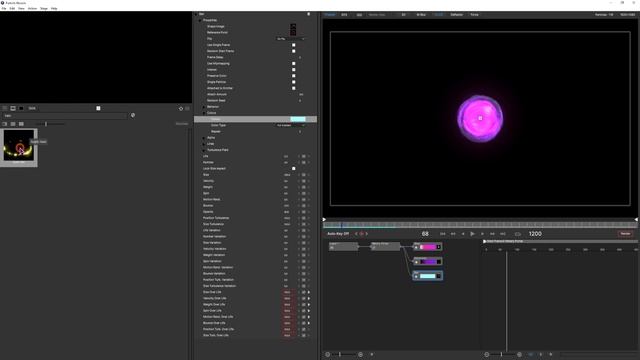
Task: Select the purple particle node
Action: click(427, 262)
